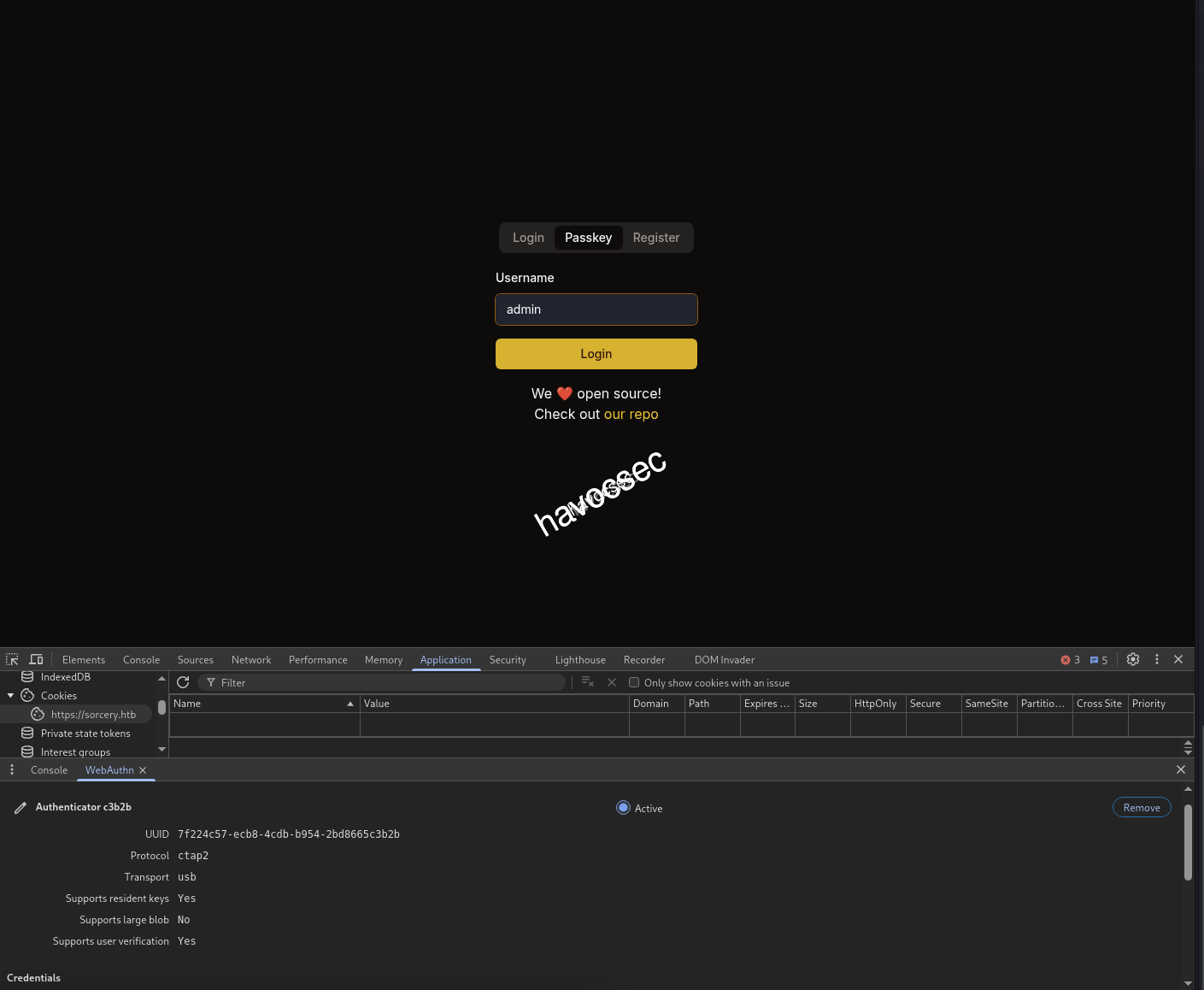Open DevTools settings gear
Screen dimensions: 1204x990
(x=1133, y=659)
